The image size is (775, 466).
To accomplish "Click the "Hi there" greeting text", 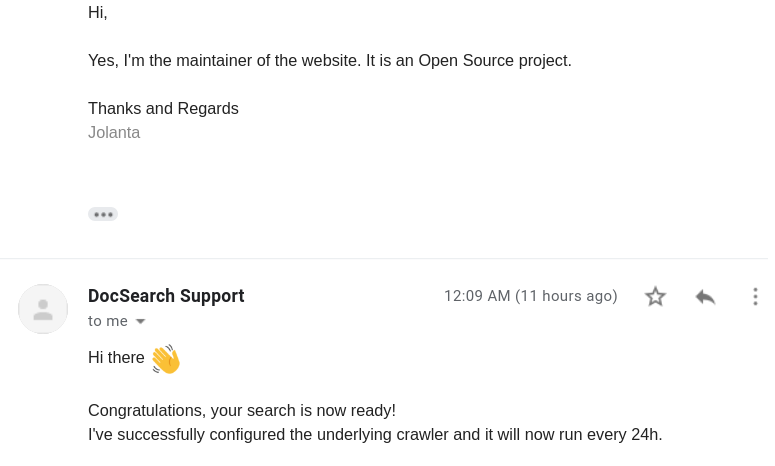I will (x=116, y=357).
